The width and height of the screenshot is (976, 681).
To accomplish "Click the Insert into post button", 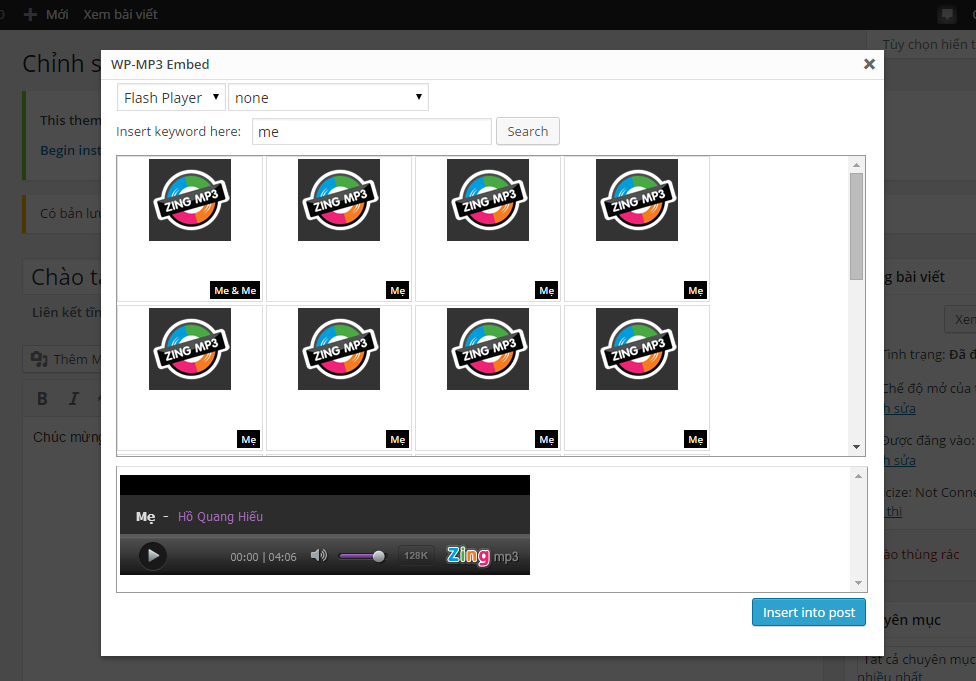I will [809, 613].
